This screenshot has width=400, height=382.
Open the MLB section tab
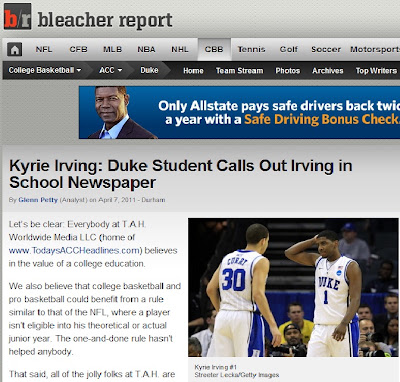pos(112,49)
